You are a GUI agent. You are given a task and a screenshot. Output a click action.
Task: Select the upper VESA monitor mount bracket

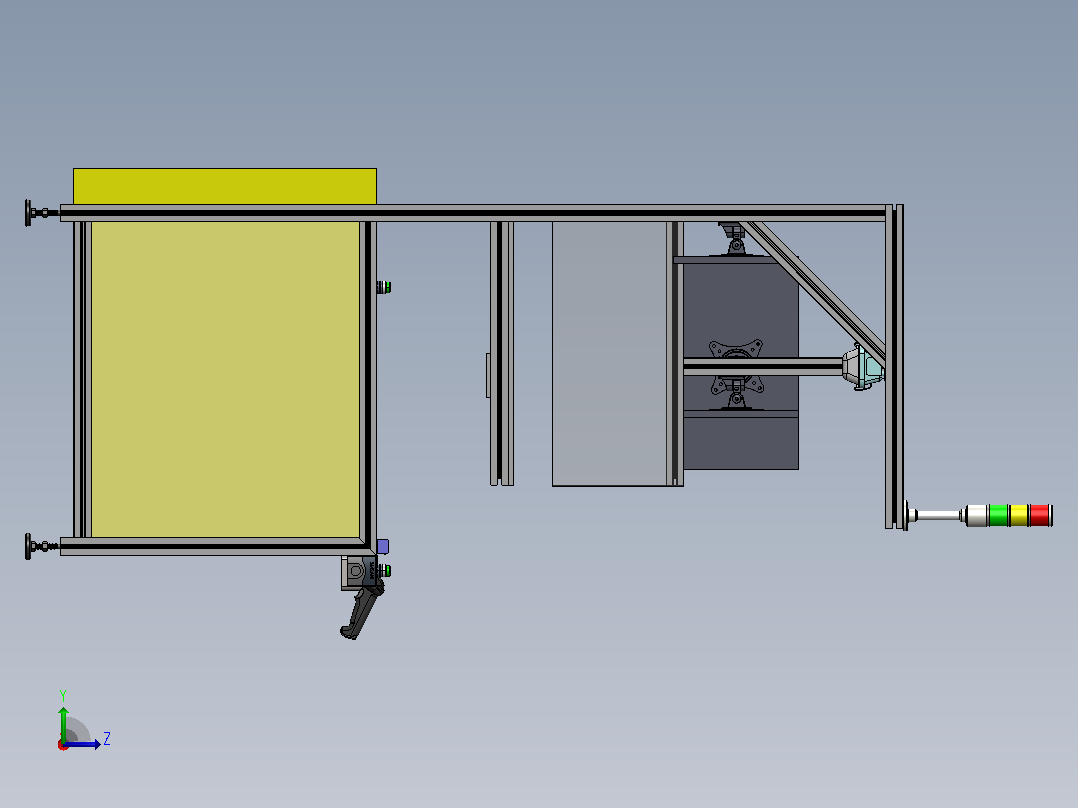coord(736,349)
